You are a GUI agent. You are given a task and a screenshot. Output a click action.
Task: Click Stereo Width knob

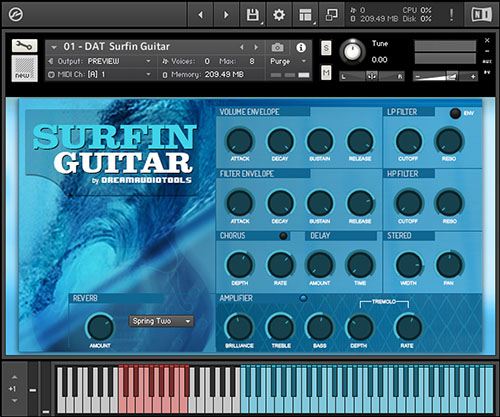[x=409, y=265]
